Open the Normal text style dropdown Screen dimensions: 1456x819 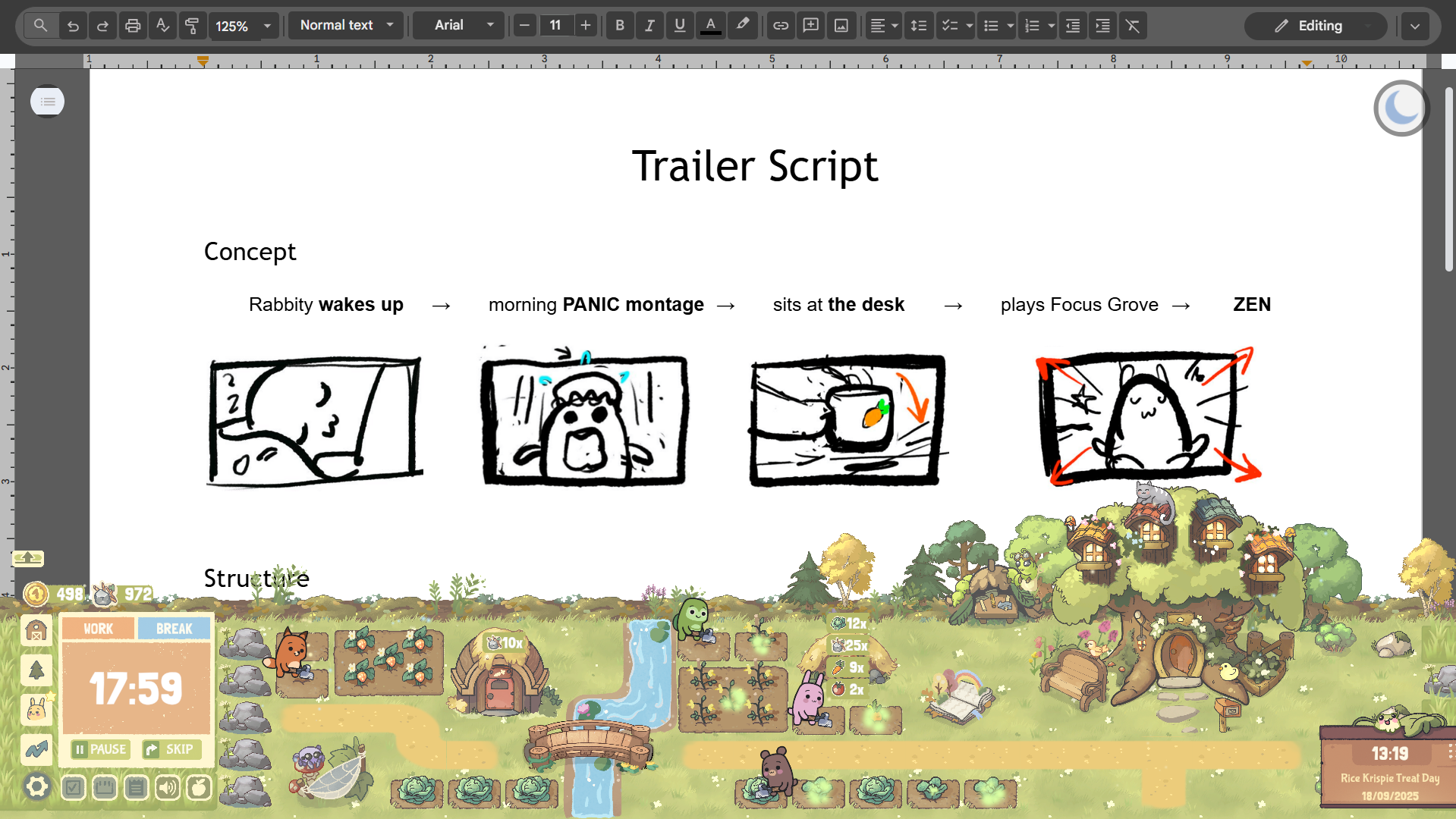347,26
